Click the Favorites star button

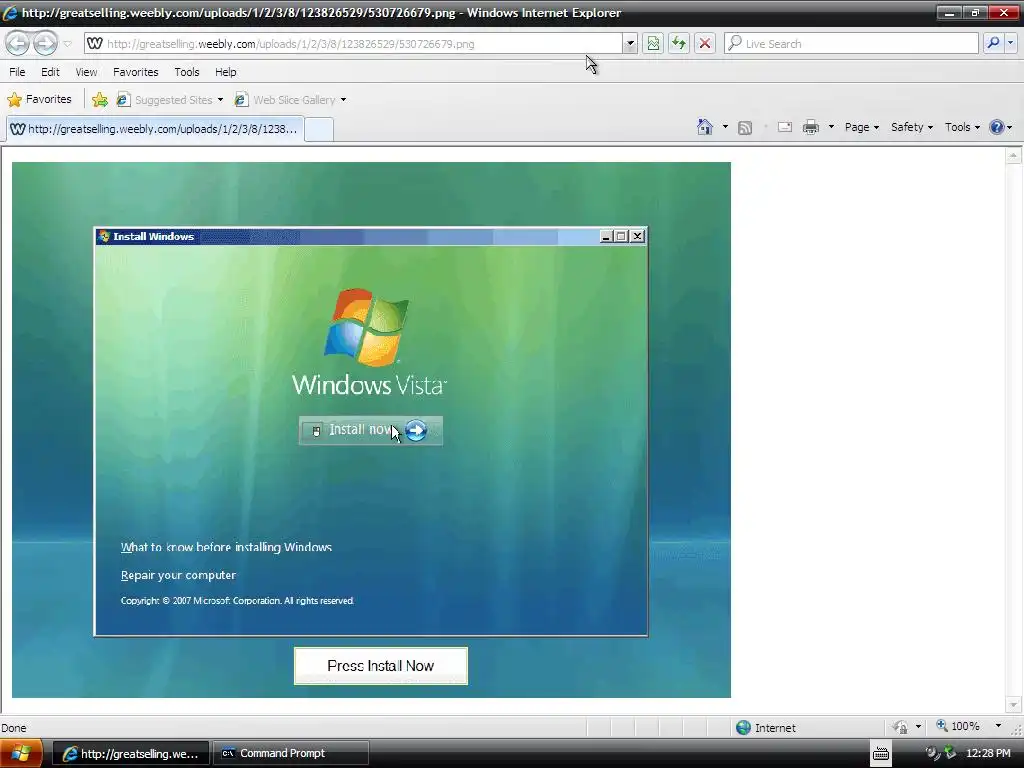39,99
